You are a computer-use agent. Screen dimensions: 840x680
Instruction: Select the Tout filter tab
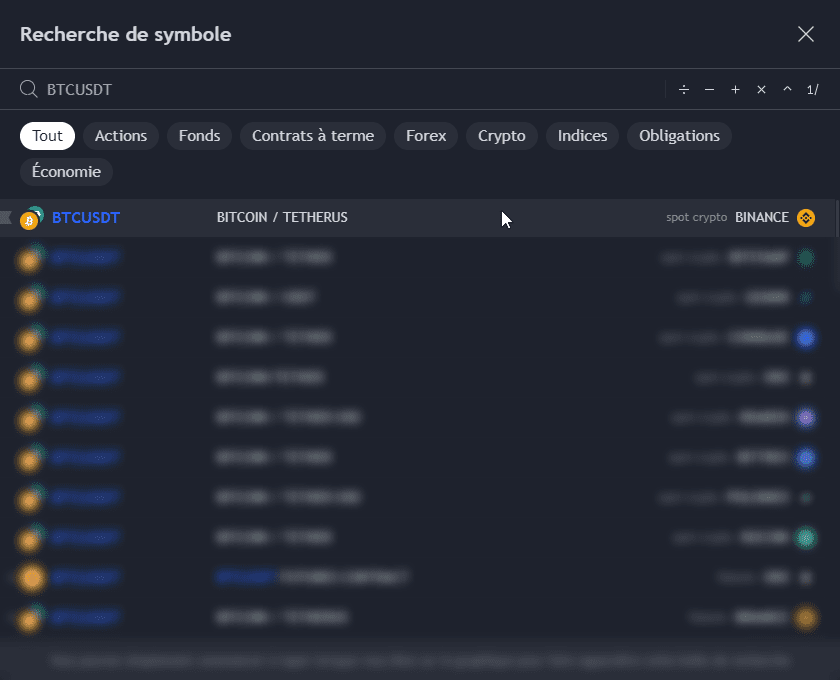[47, 136]
